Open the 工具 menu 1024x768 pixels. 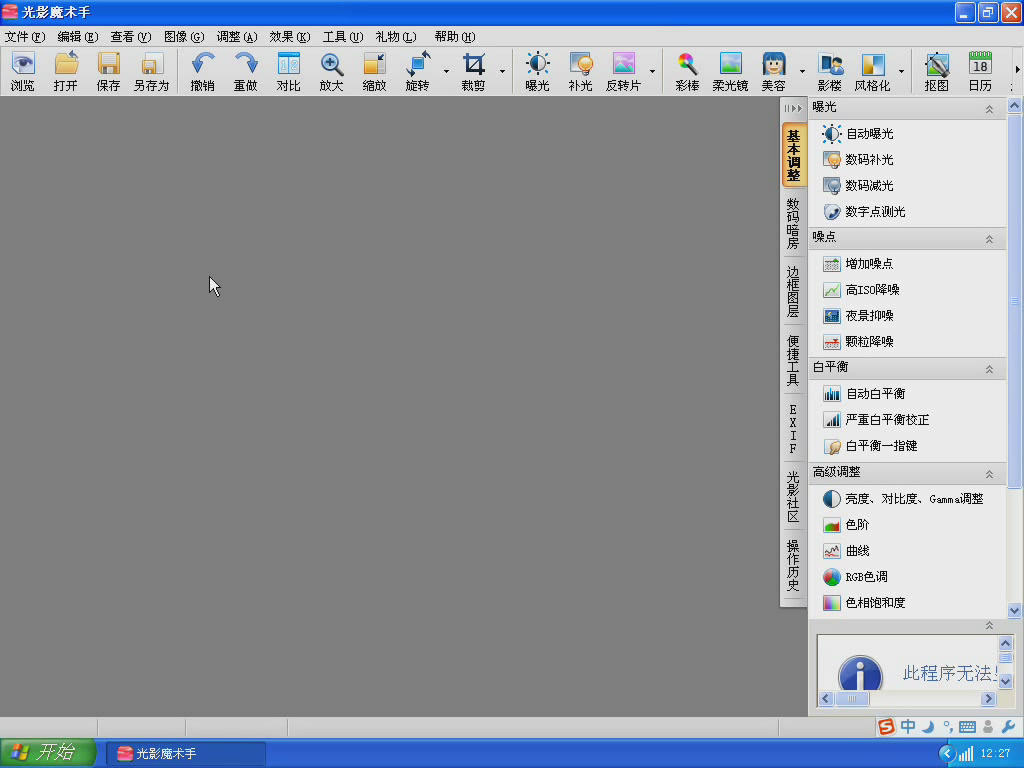pyautogui.click(x=342, y=37)
